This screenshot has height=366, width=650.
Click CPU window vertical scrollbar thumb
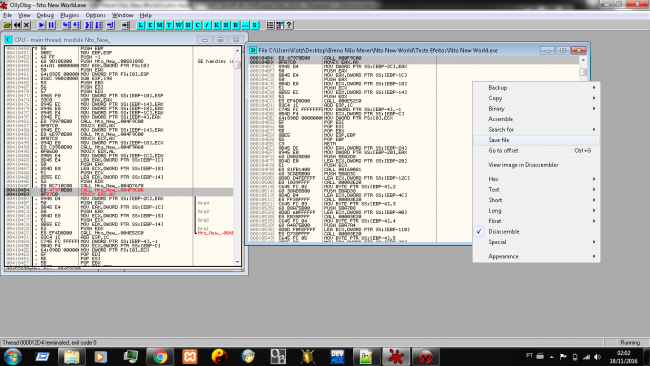click(x=238, y=65)
